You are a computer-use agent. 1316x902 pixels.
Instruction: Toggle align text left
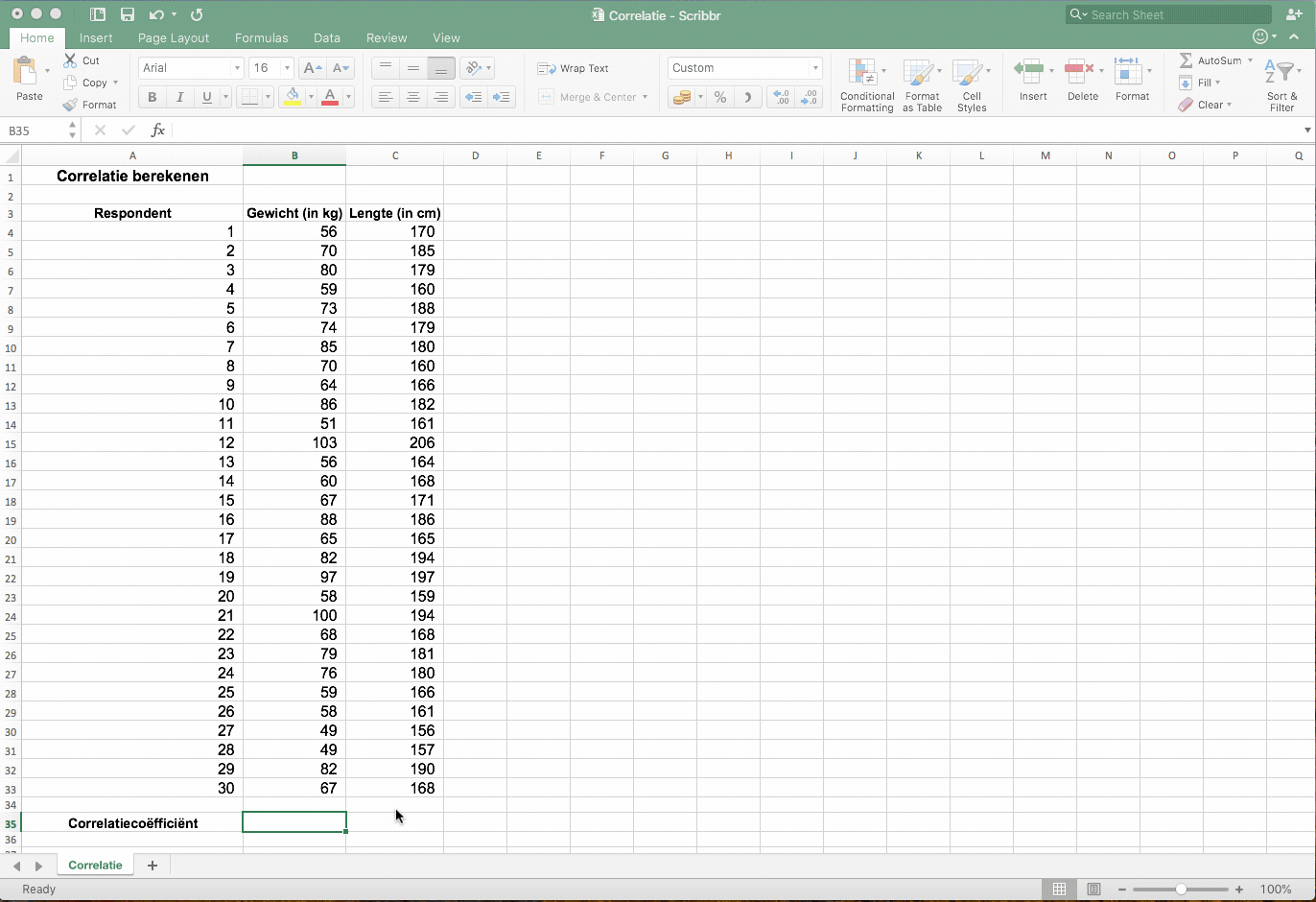(386, 97)
